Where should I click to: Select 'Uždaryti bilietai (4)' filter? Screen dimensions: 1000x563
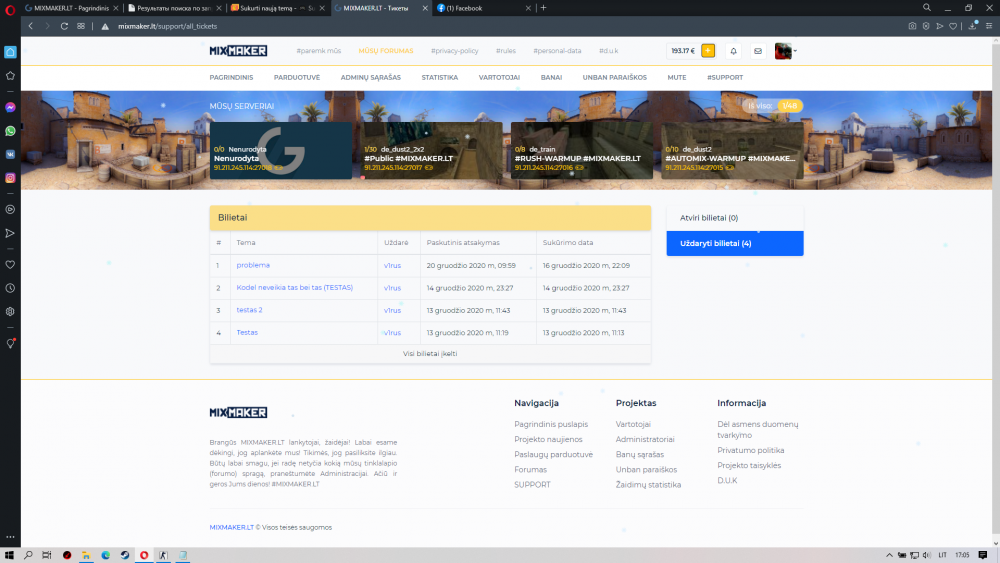point(735,243)
